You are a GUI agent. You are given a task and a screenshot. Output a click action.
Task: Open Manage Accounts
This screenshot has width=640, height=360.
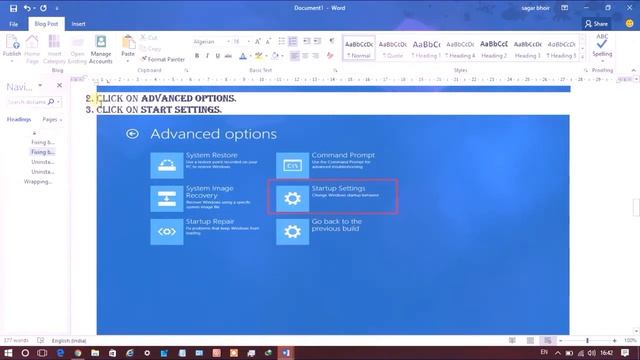(101, 49)
